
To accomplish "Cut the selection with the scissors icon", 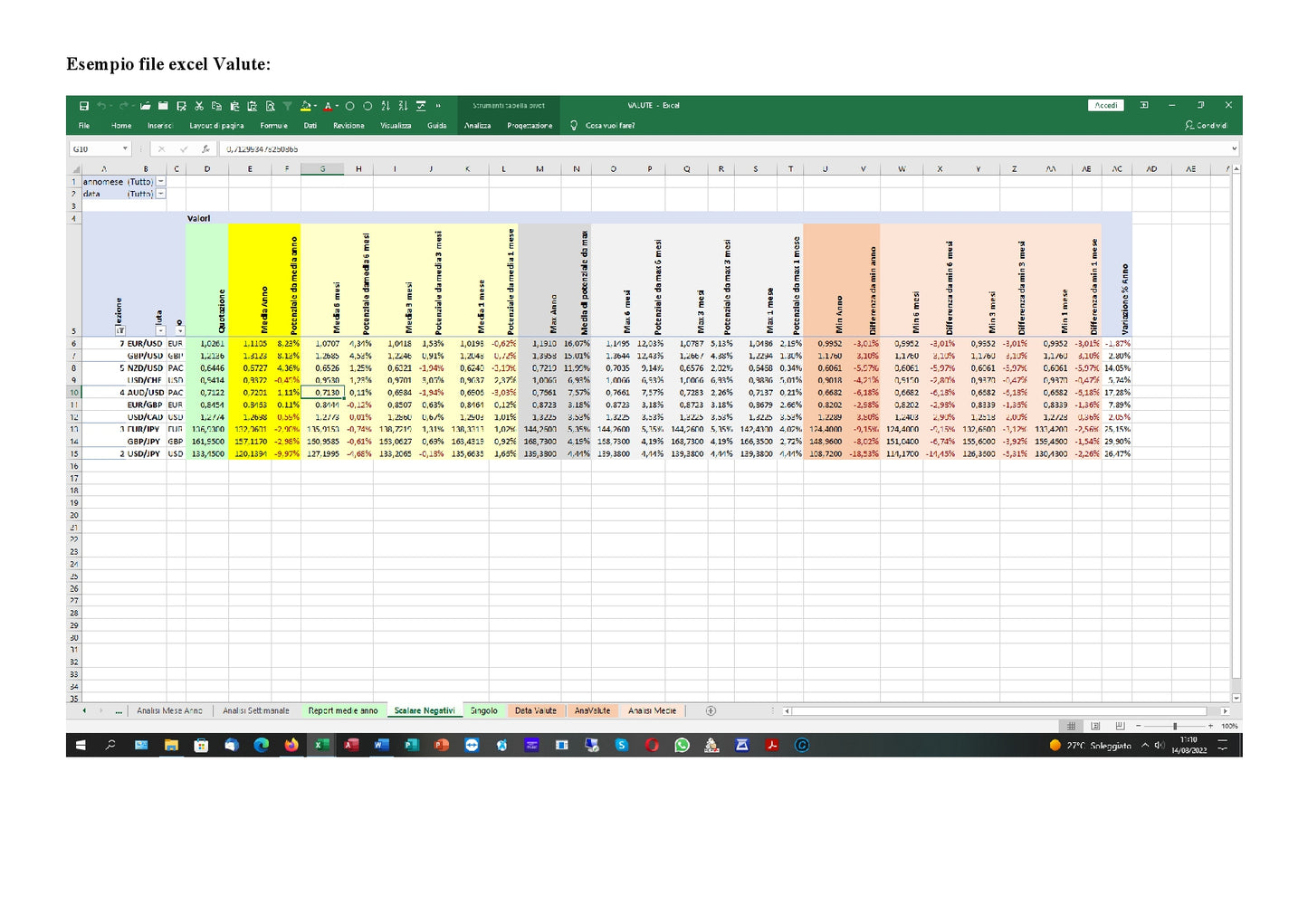I will point(198,106).
